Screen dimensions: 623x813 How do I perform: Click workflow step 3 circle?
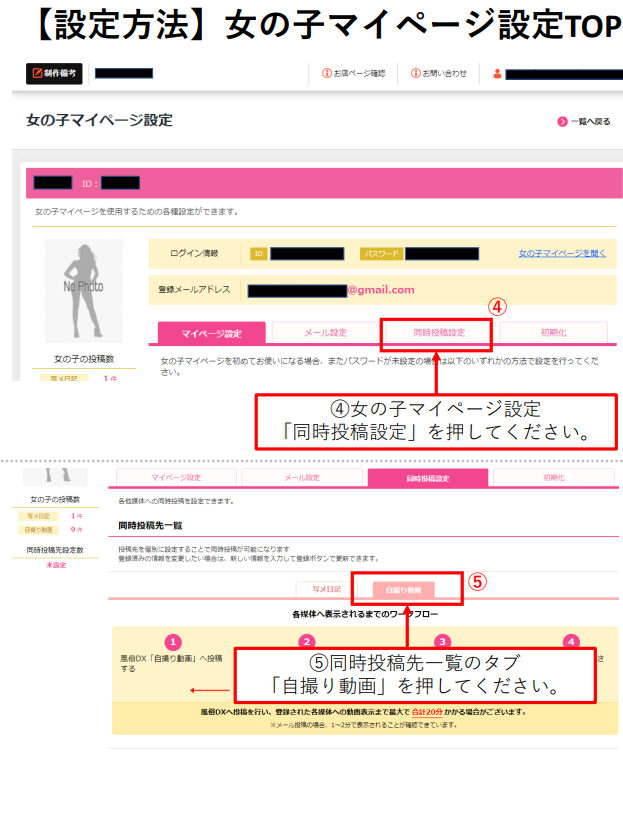[x=442, y=641]
